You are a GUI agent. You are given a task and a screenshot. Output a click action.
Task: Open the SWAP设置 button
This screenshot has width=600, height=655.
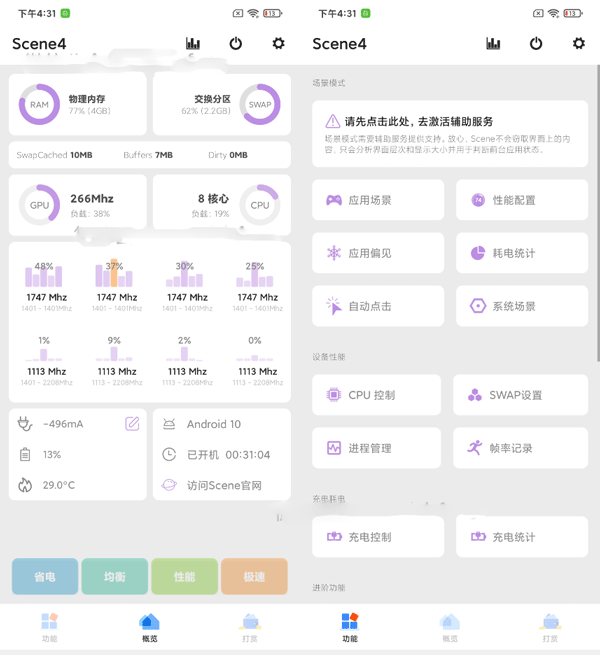(x=520, y=395)
